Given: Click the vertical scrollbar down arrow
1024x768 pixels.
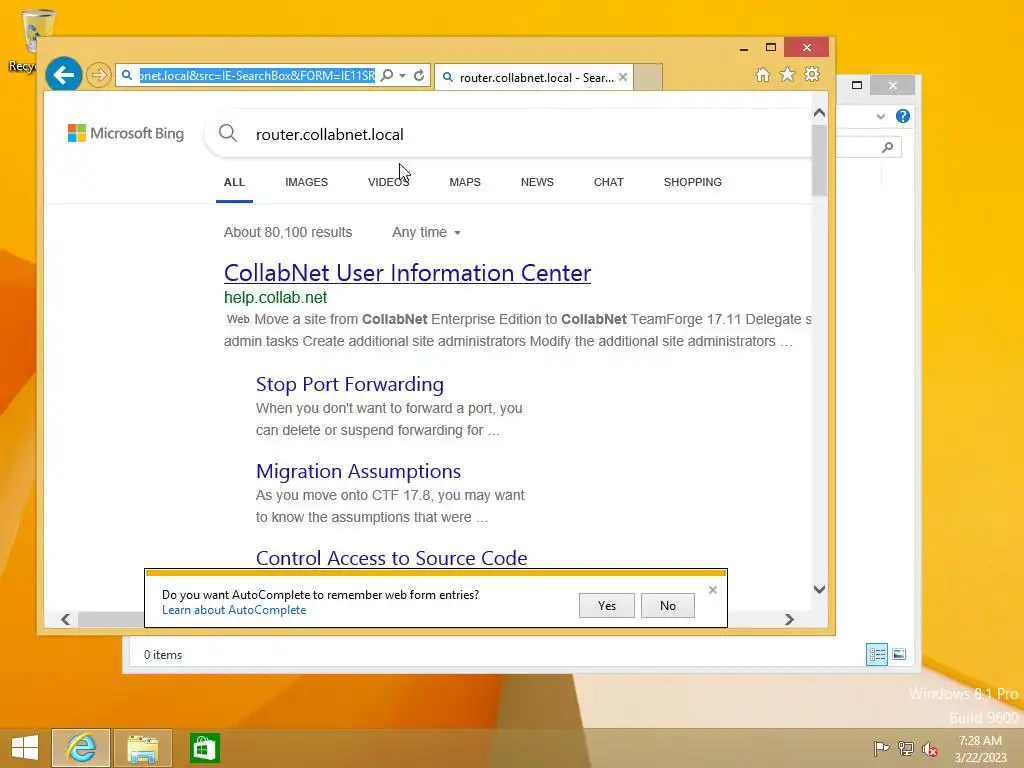Looking at the screenshot, I should pos(820,589).
